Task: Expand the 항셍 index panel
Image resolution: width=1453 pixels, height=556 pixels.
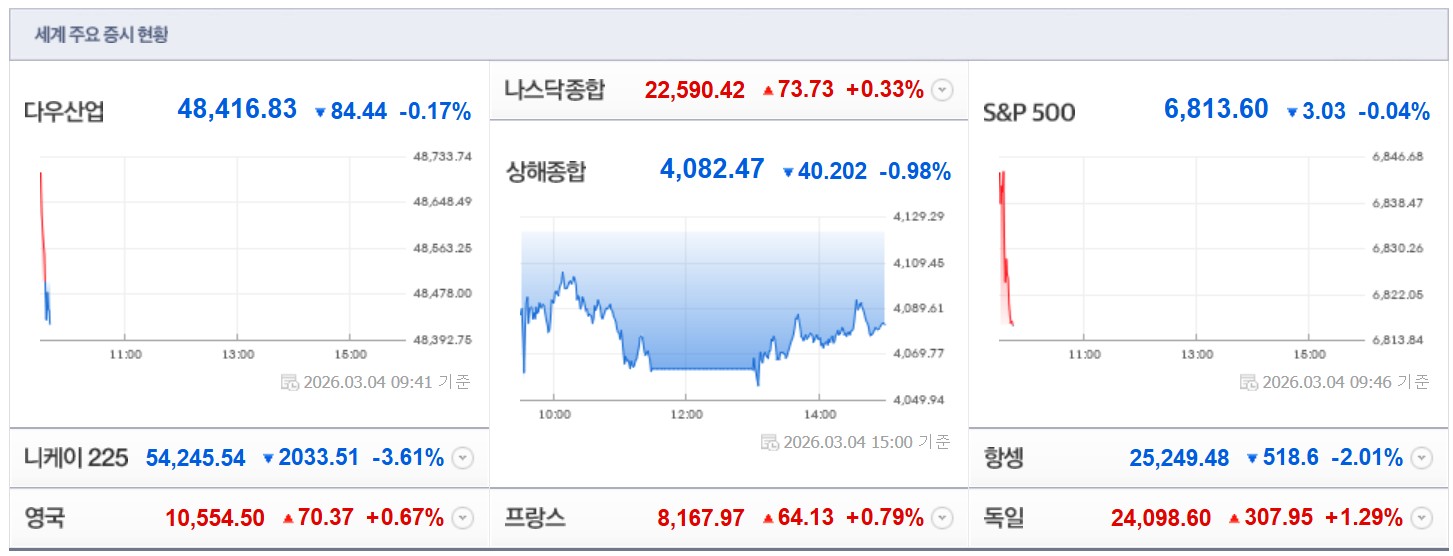Action: coord(1421,458)
